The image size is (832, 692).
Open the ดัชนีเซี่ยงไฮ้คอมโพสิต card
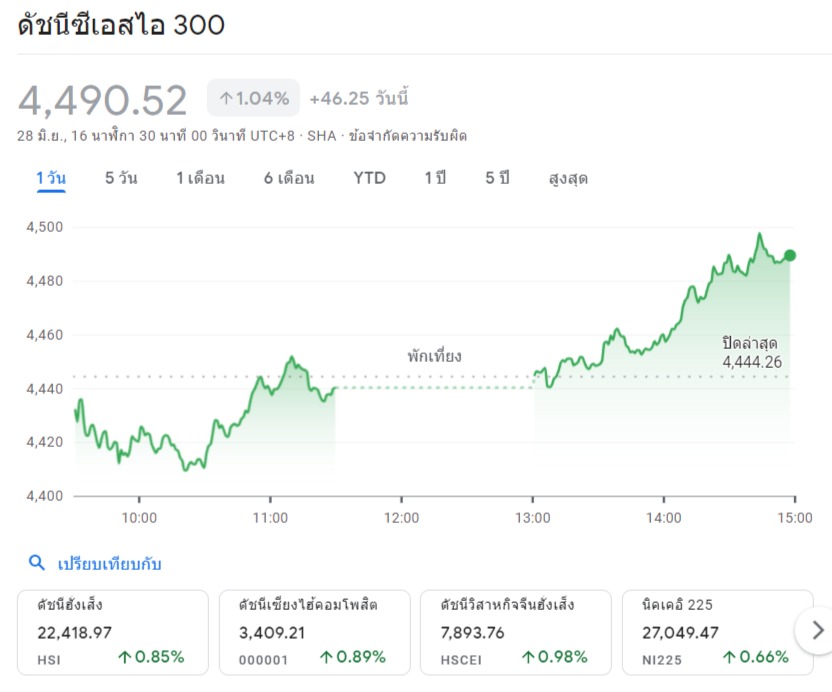pyautogui.click(x=312, y=631)
